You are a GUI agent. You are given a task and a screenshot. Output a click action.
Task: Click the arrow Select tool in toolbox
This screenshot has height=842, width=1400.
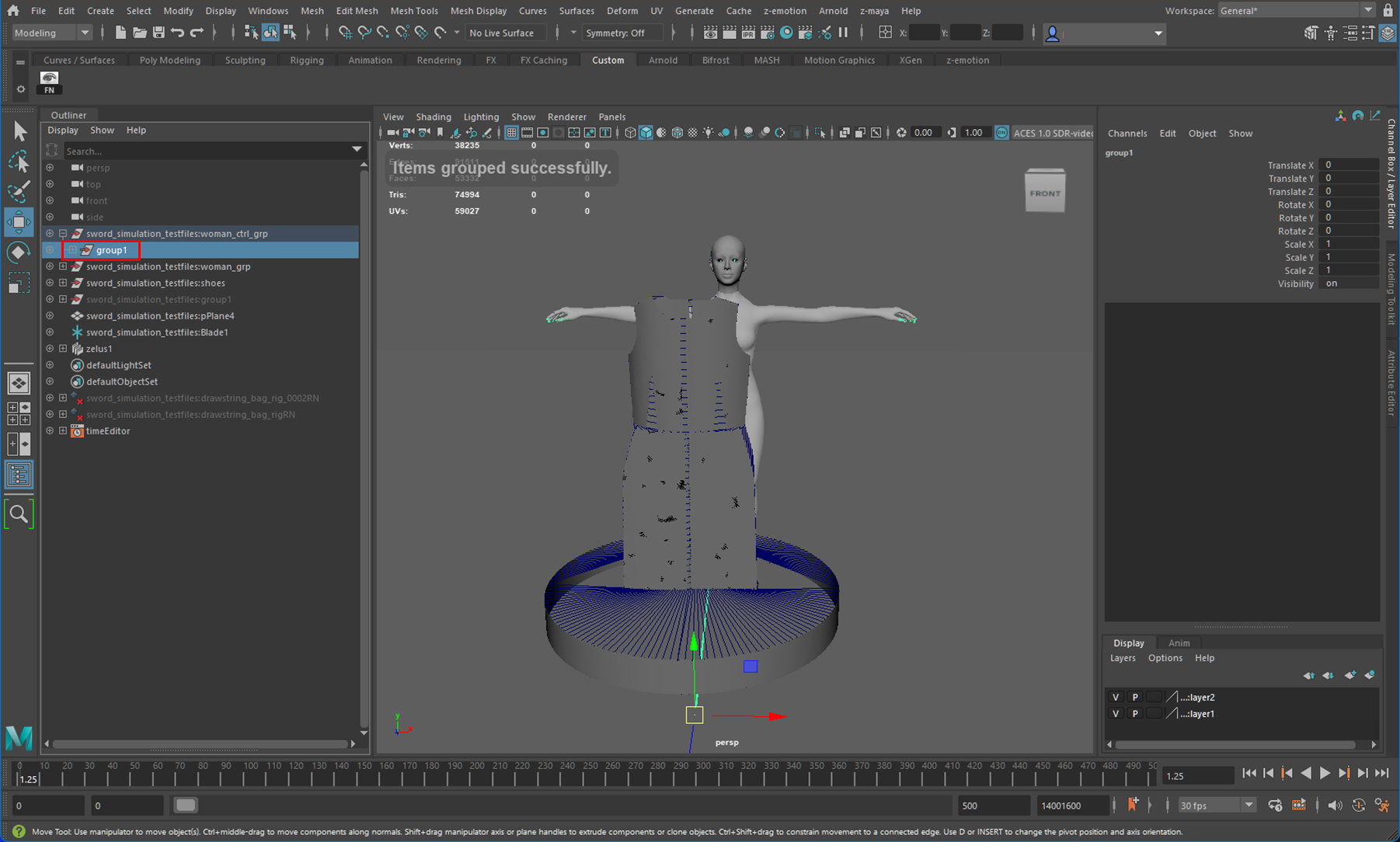click(x=19, y=131)
